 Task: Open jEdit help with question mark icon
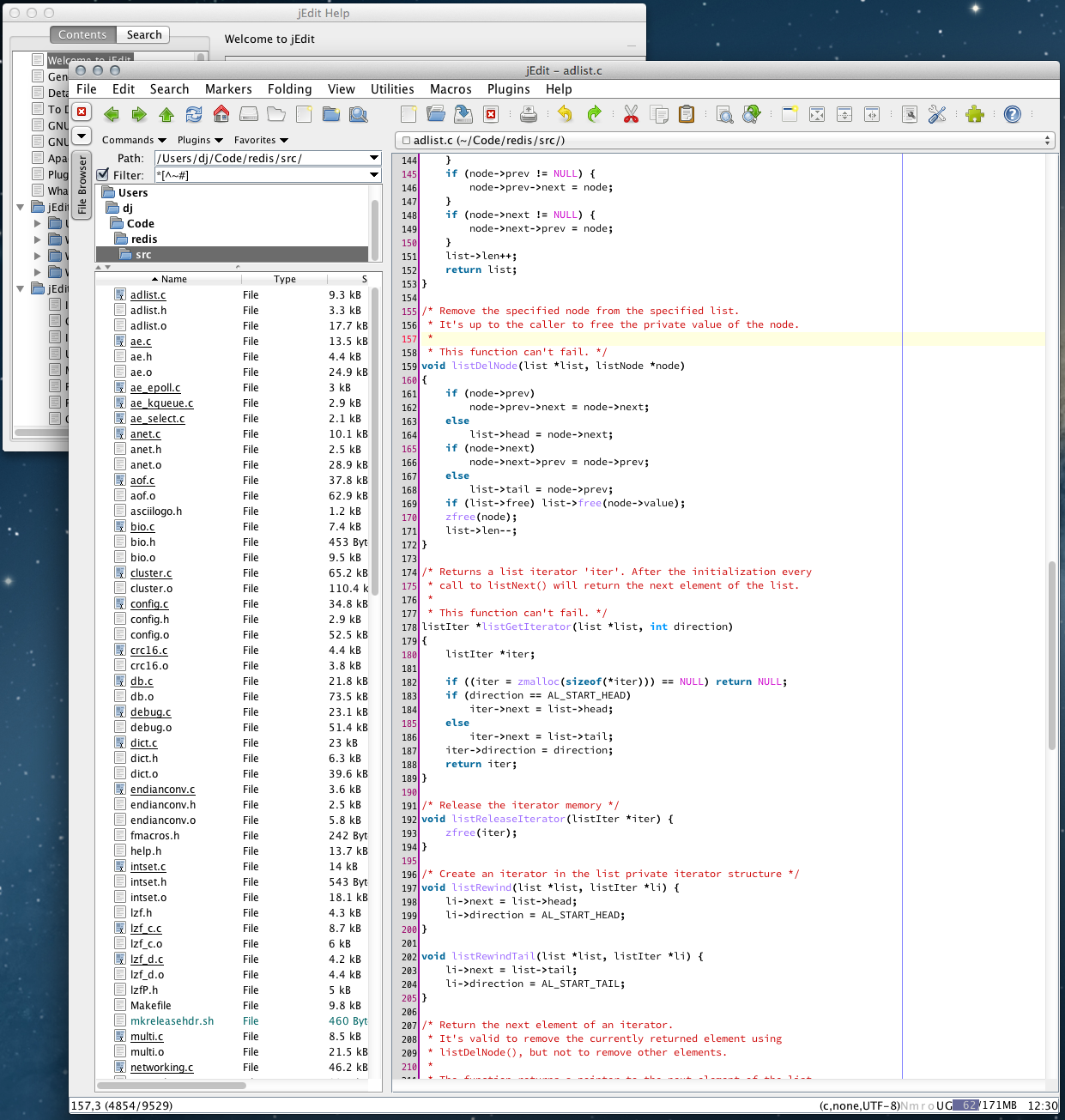click(1013, 114)
